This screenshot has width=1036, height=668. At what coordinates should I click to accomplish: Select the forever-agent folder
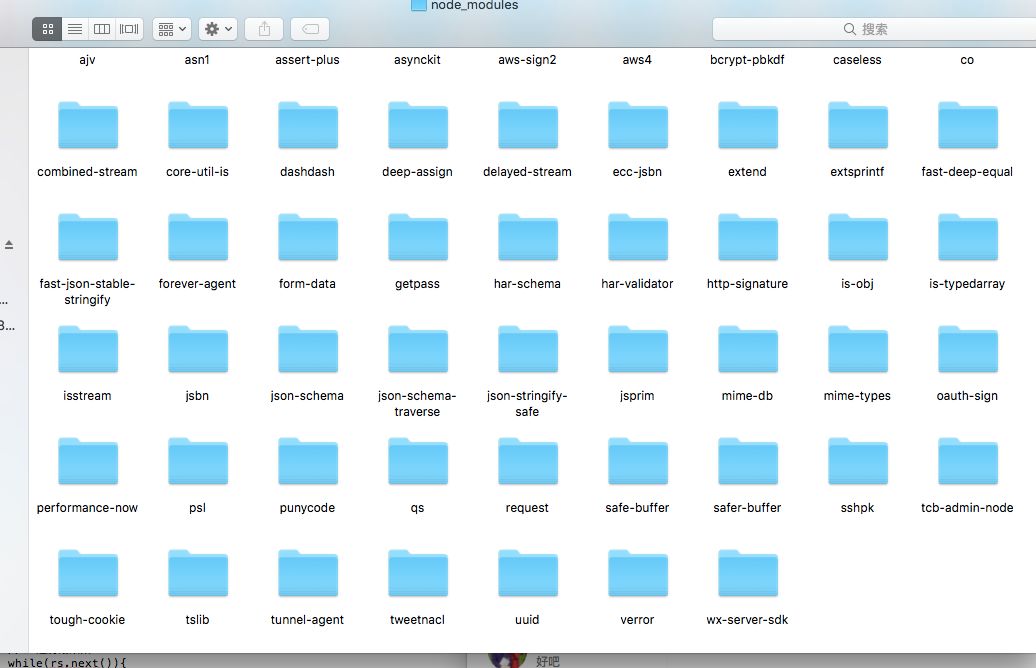coord(198,237)
